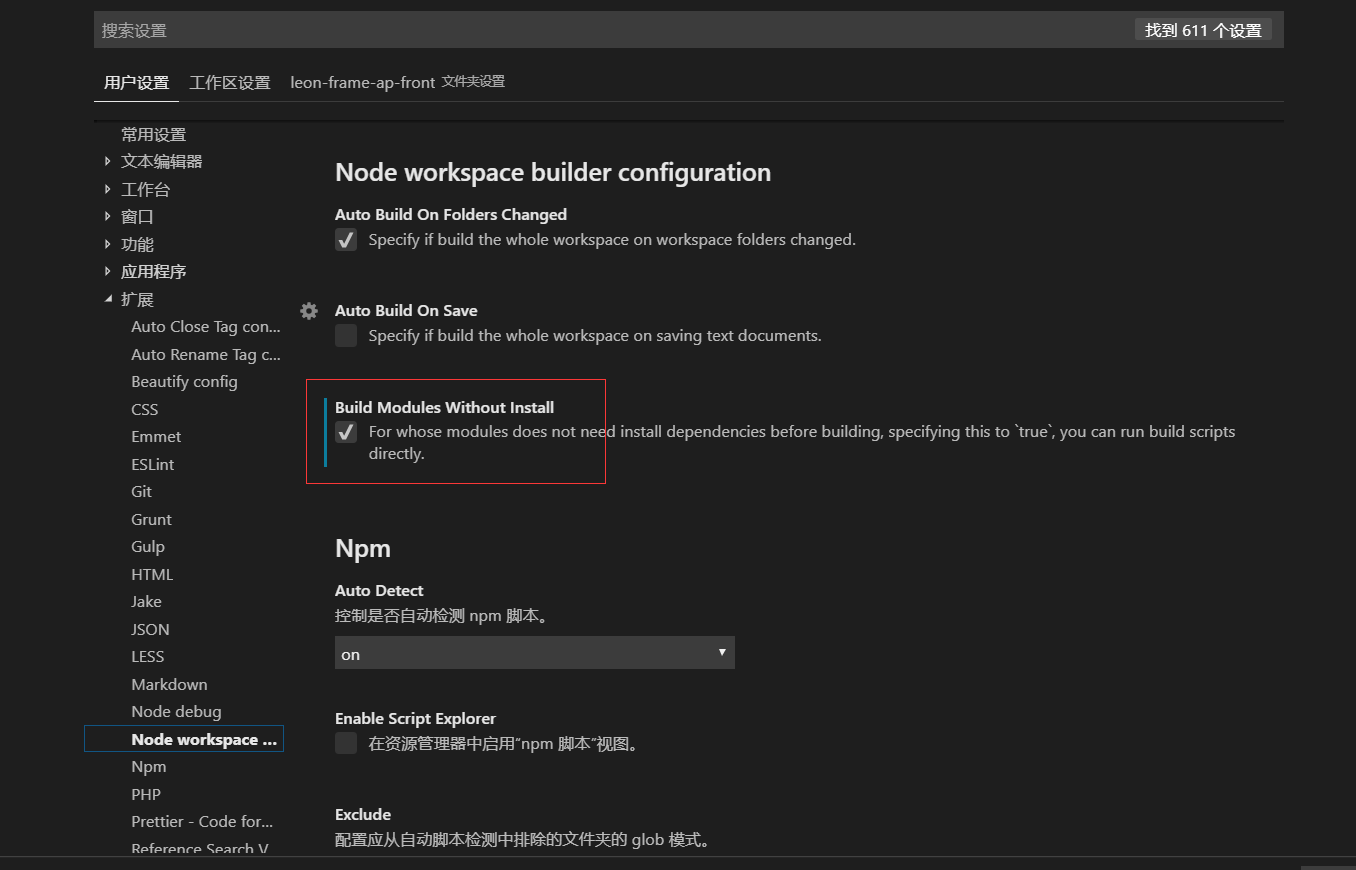Enable Auto Build On Save checkbox
The image size is (1356, 870).
tap(346, 336)
